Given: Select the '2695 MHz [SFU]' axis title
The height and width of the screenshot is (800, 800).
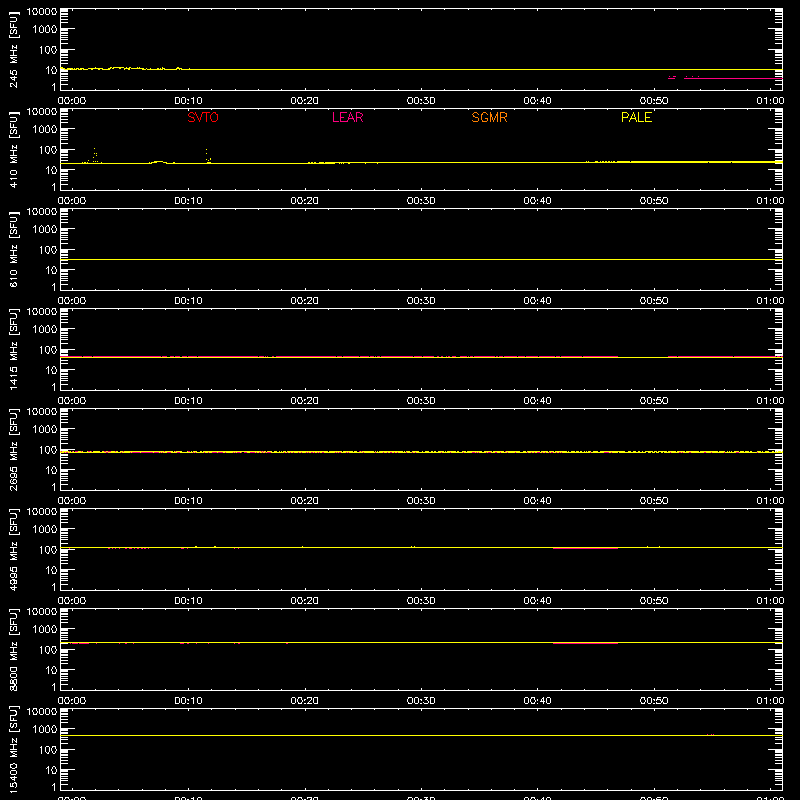Looking at the screenshot, I should pyautogui.click(x=13, y=449).
